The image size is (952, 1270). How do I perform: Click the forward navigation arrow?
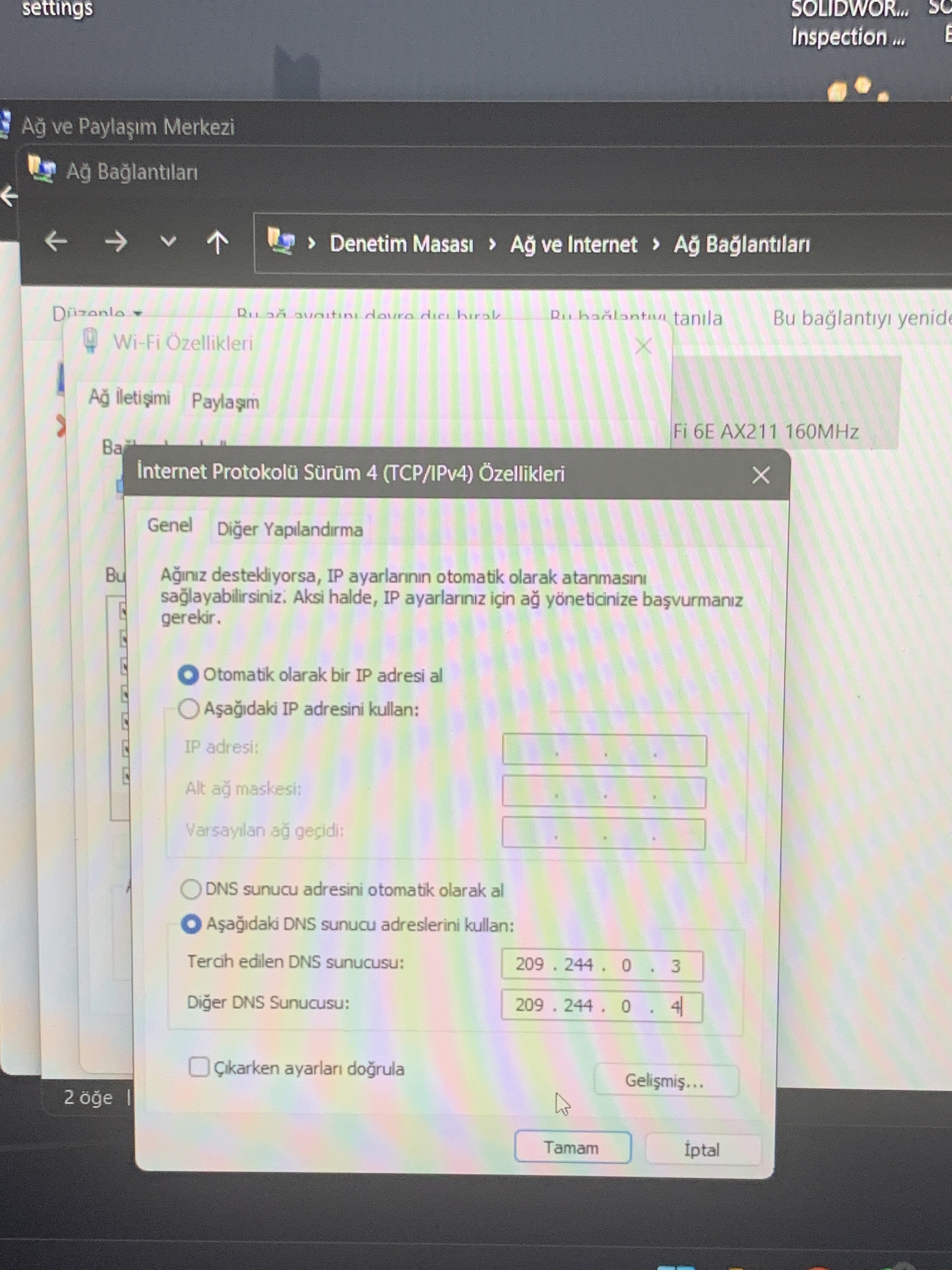point(116,242)
